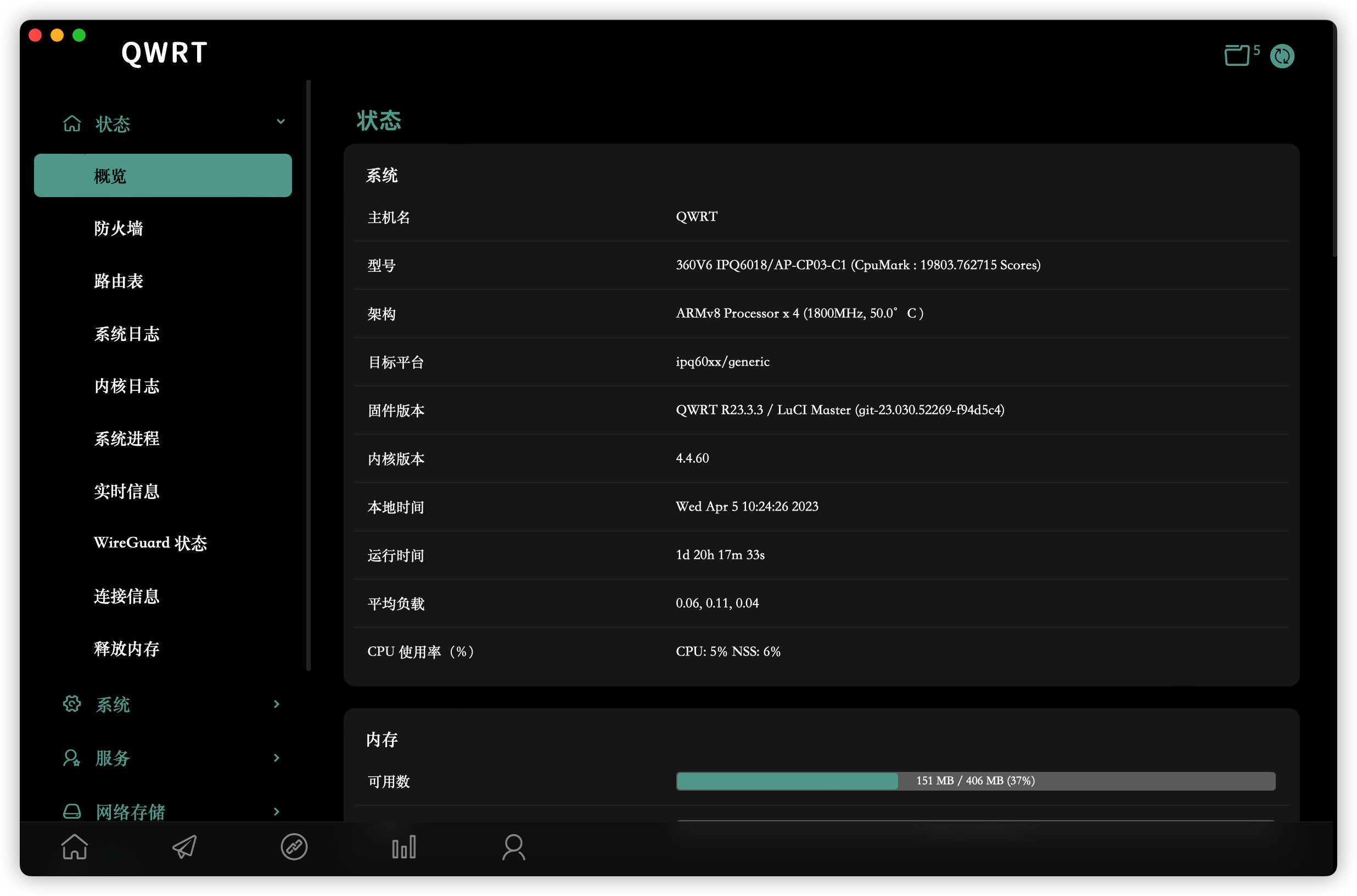Expand the 系统 sidebar section arrow
This screenshot has height=896, width=1357.
coord(277,704)
